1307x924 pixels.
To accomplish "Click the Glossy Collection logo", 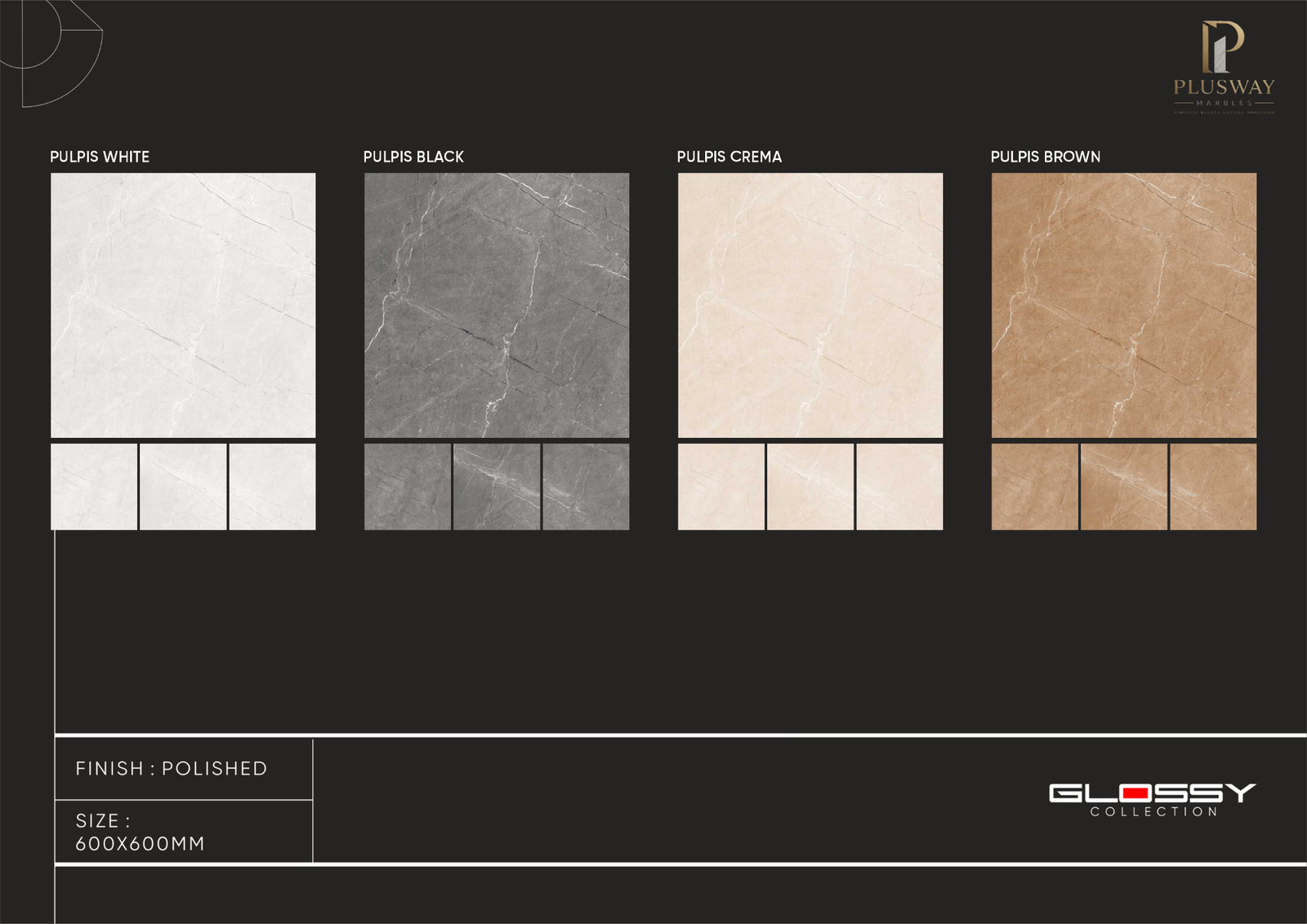I will [x=1153, y=800].
